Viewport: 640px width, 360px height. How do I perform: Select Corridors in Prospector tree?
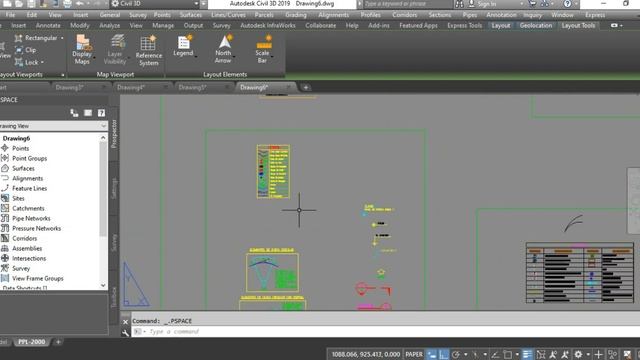(x=24, y=238)
